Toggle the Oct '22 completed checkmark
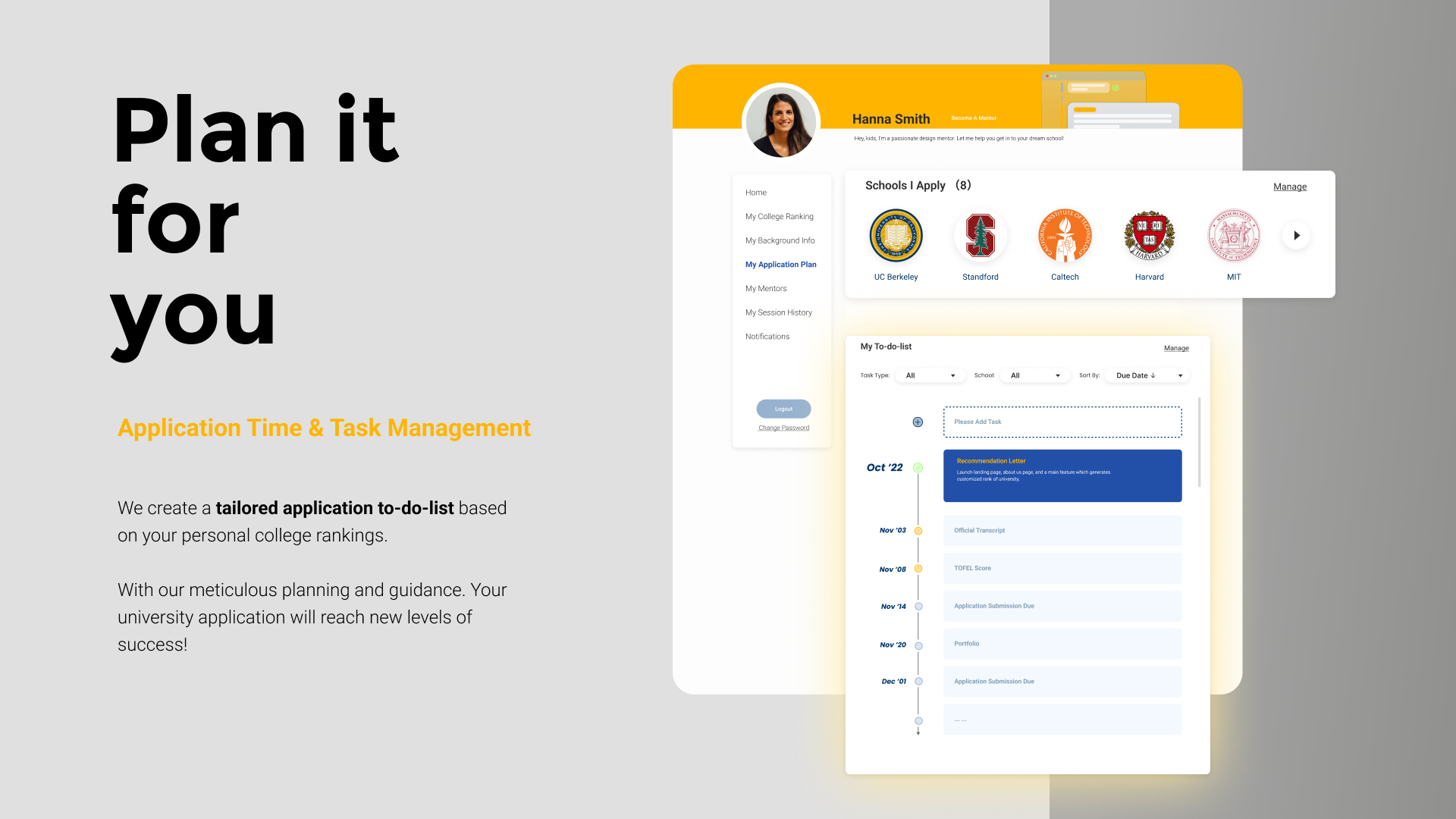Screen dimensions: 1456x819 918,468
